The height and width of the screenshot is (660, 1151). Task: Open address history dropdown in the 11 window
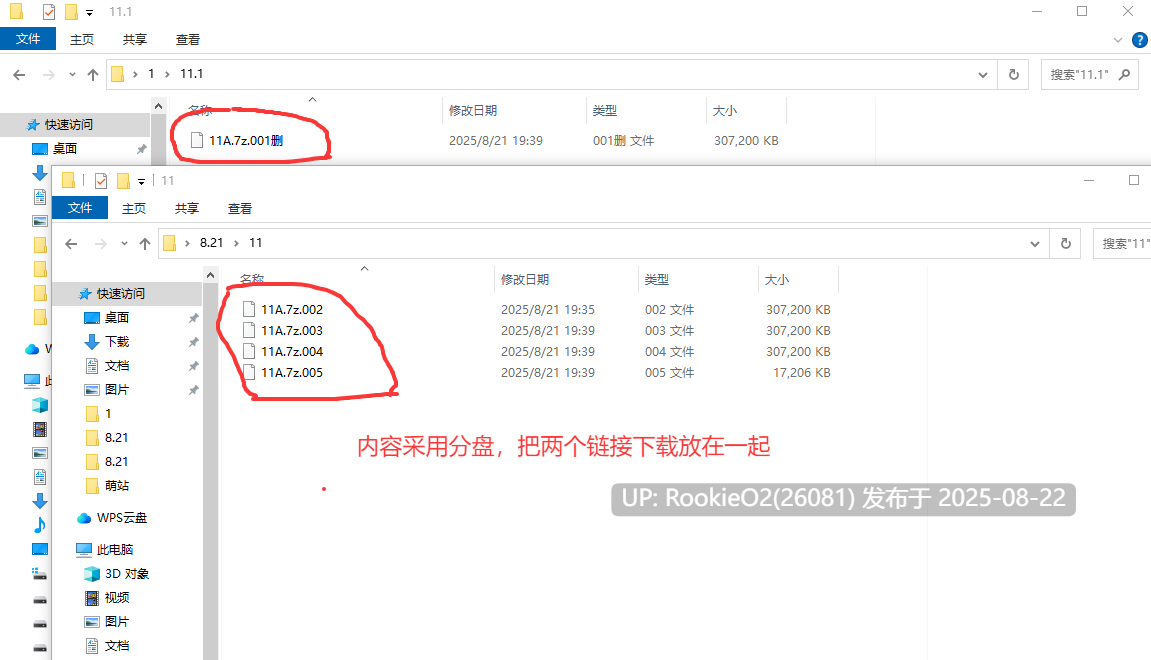click(x=1035, y=244)
